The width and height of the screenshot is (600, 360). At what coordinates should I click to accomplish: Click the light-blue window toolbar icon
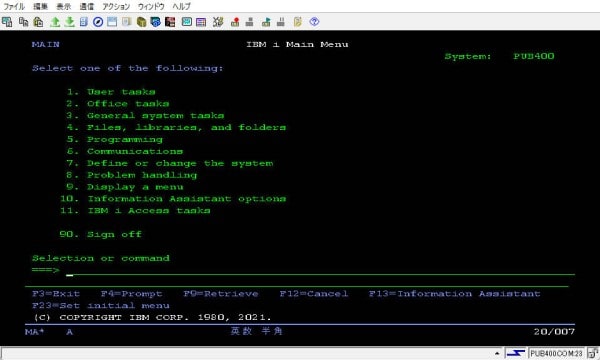point(112,22)
